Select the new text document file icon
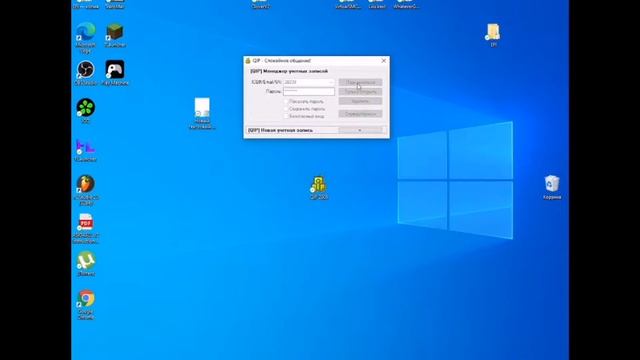 202,108
